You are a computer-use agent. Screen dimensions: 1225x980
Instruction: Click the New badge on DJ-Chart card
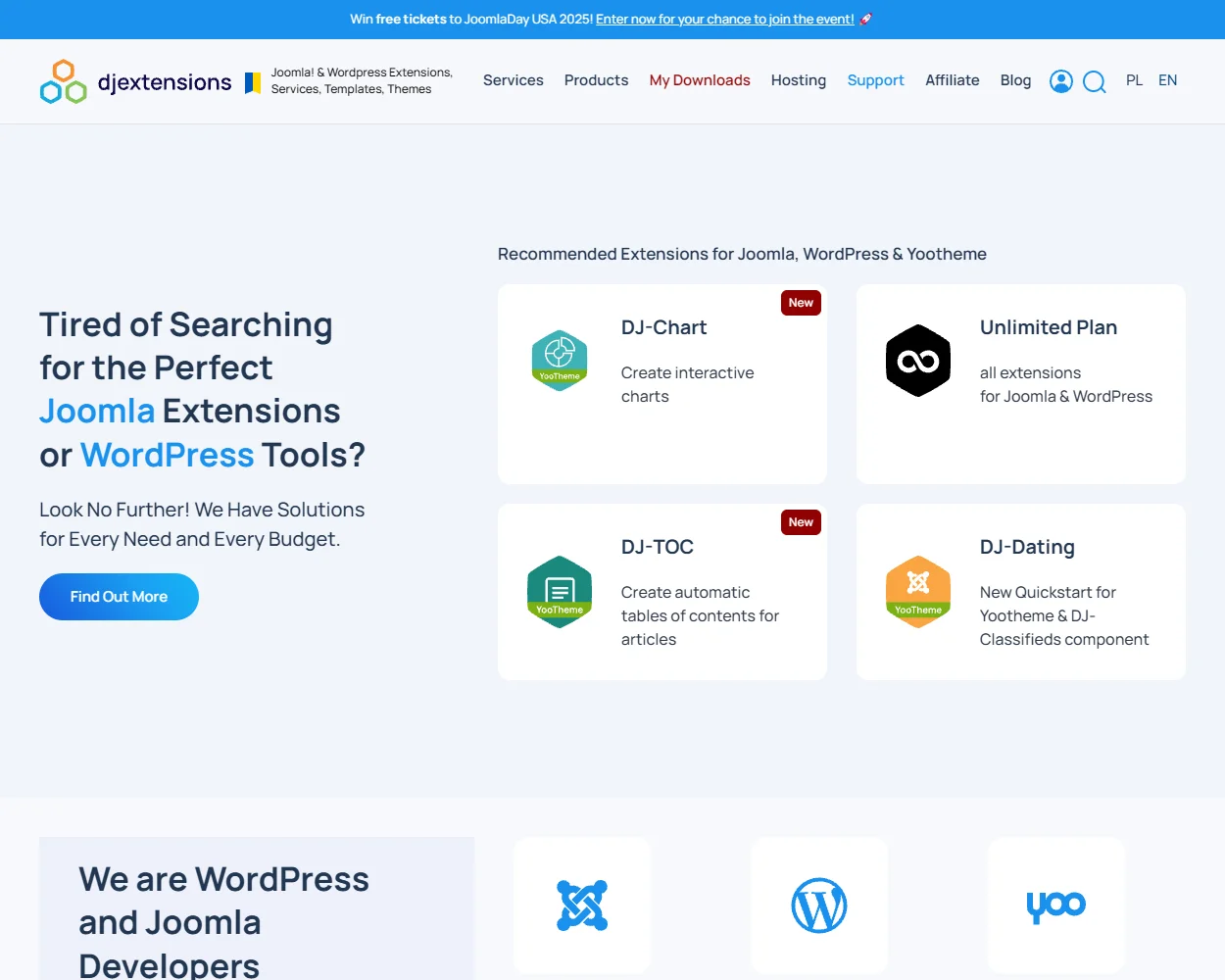tap(801, 303)
